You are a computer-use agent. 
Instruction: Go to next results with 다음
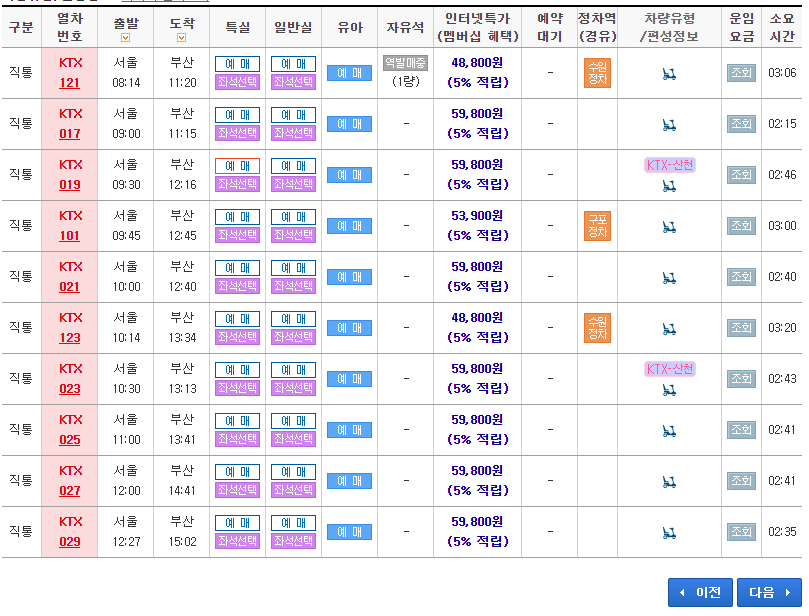point(769,592)
